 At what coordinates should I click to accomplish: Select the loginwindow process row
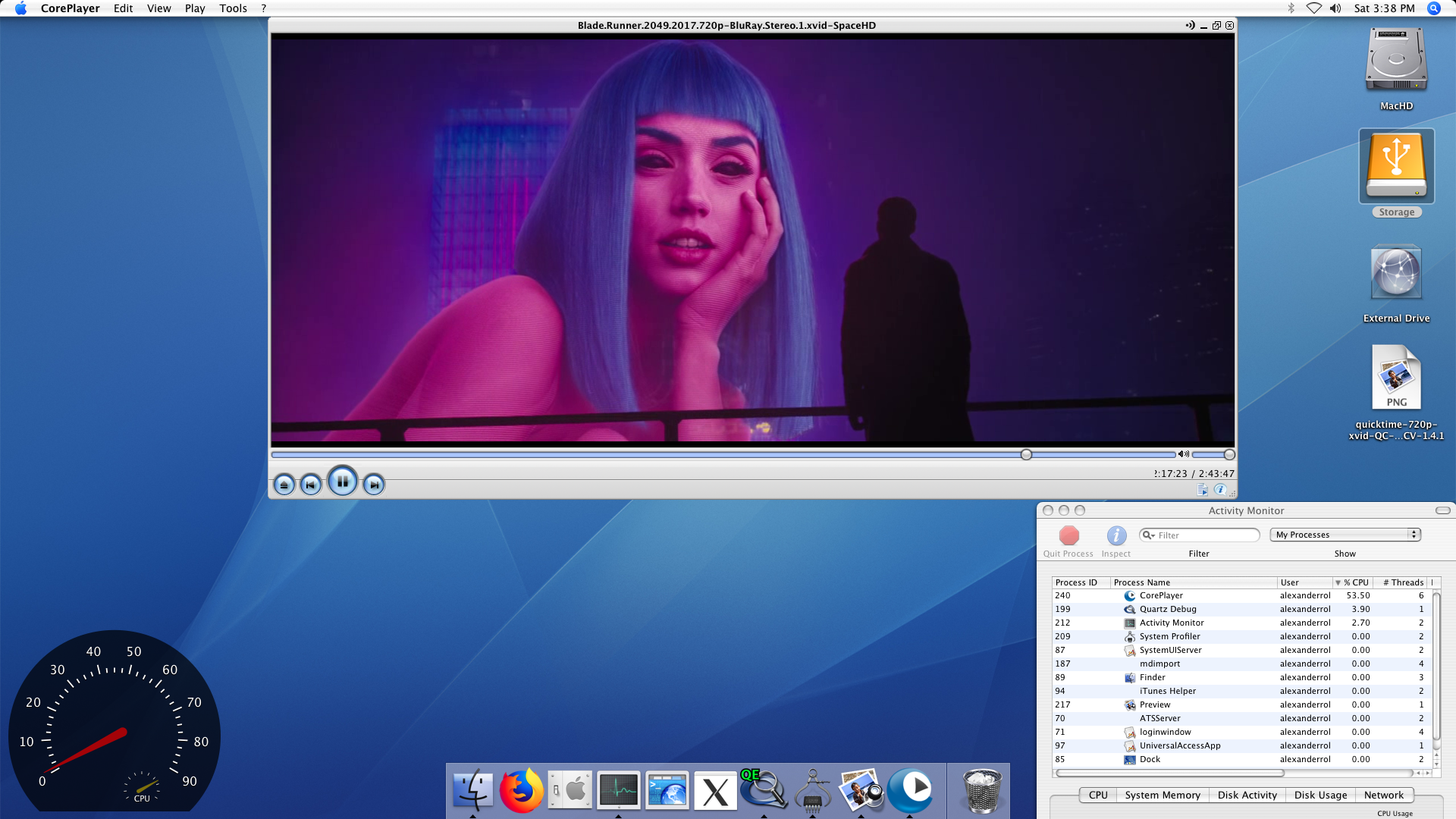click(x=1241, y=732)
